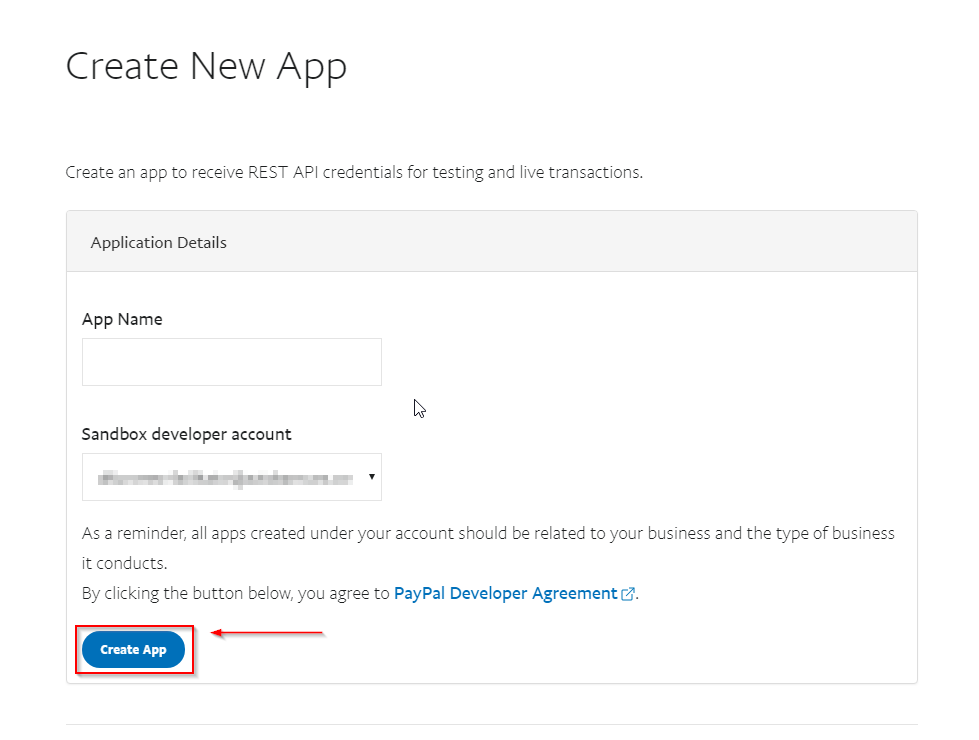Screen dimensions: 979x740
Task: Click the red arrow pointing at Create App
Action: point(268,633)
